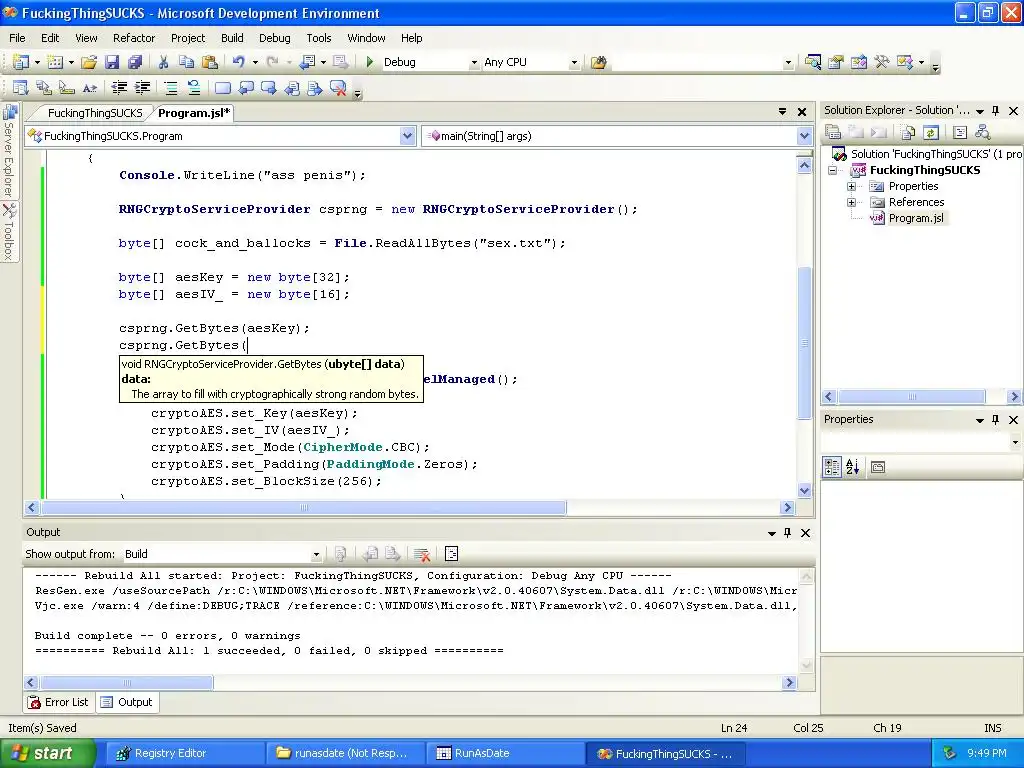This screenshot has width=1024, height=768.
Task: Collapse the FuckingThingSUCKS project node
Action: 833,170
